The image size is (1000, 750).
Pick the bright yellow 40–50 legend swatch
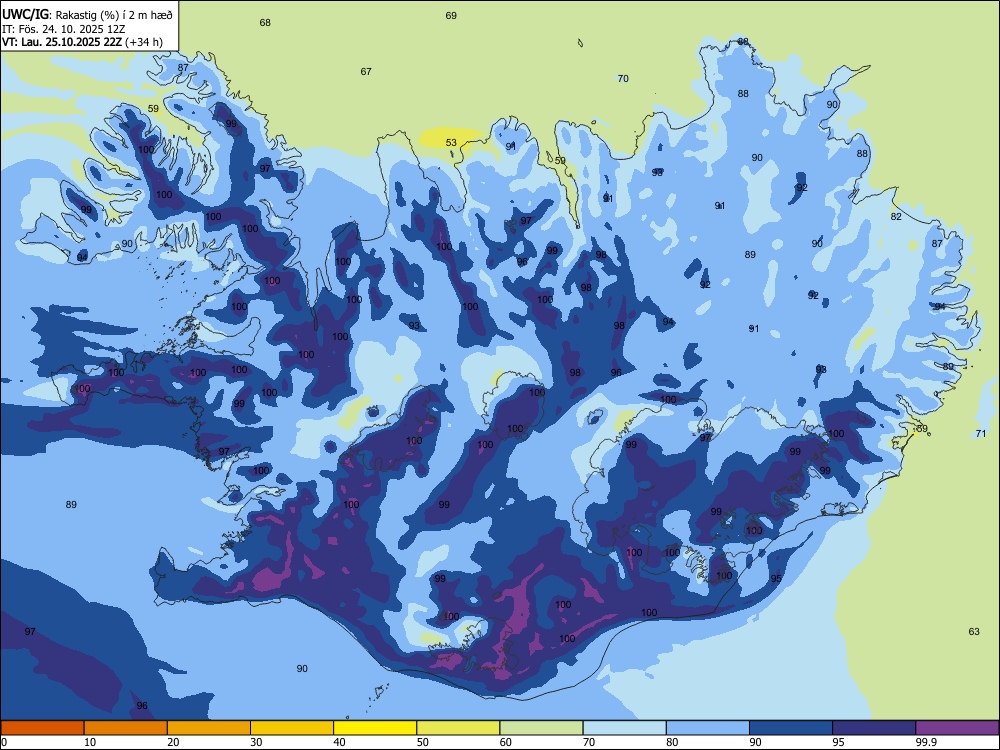pyautogui.click(x=375, y=728)
